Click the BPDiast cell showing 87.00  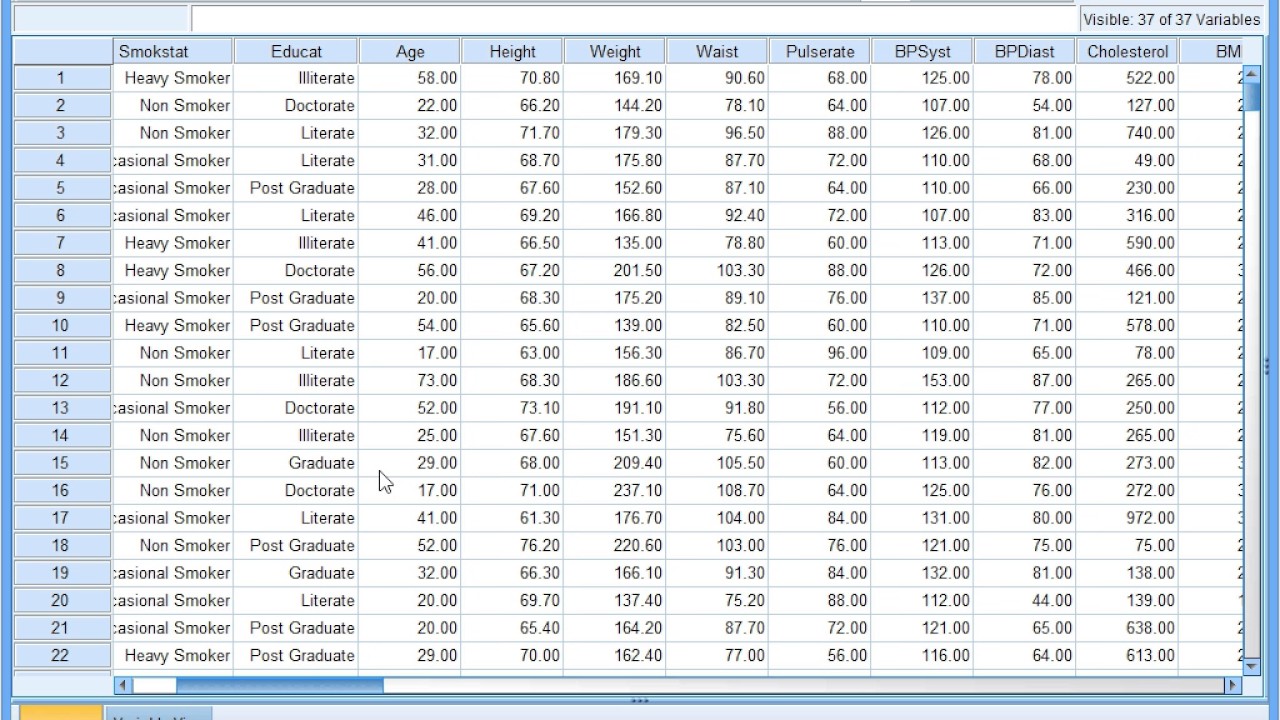[x=1025, y=381]
